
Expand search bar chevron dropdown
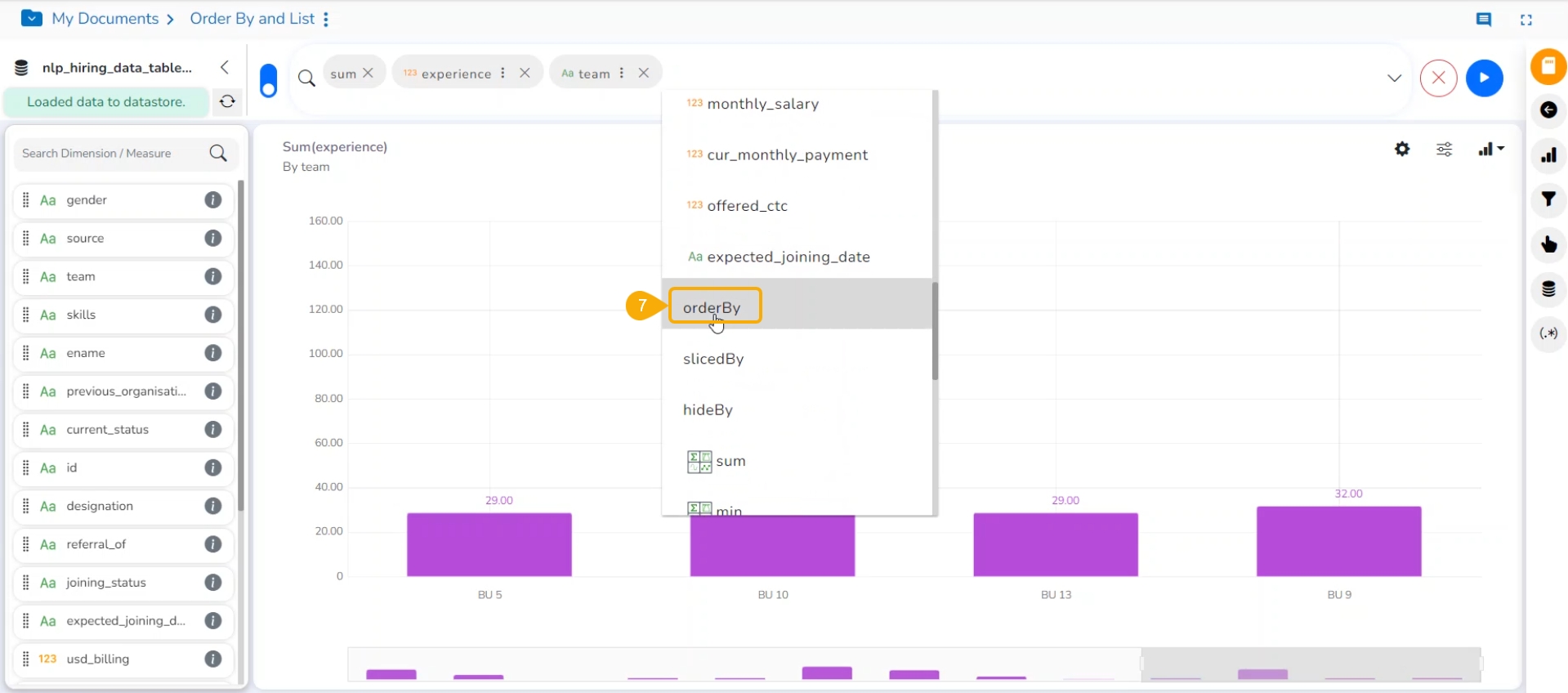[1395, 78]
